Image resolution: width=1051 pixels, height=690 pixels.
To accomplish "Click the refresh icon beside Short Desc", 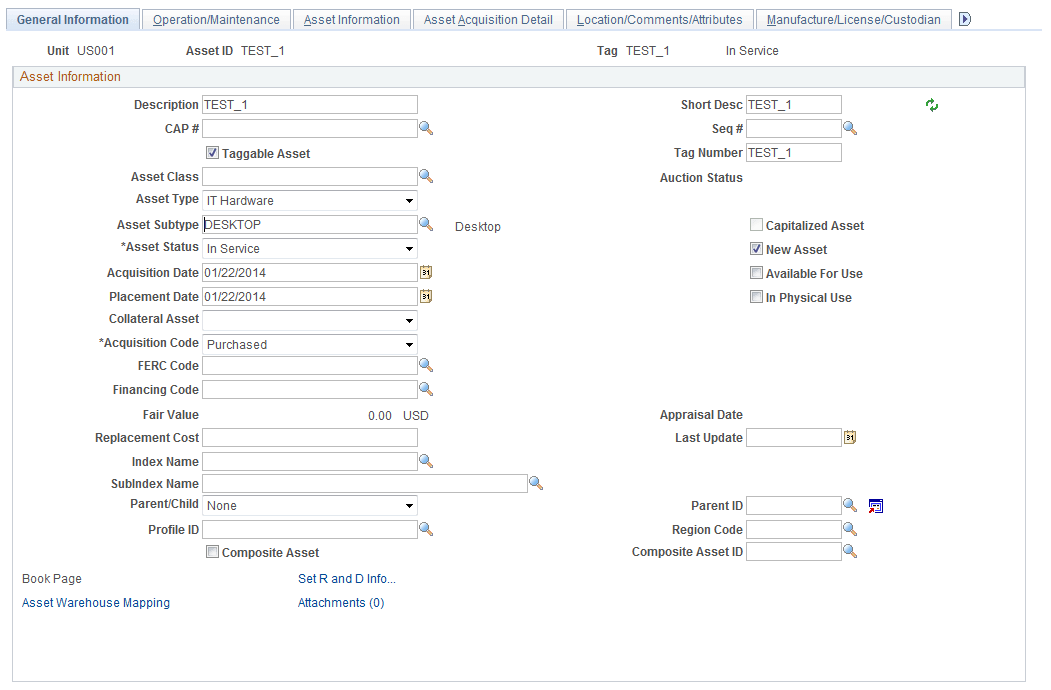I will (x=931, y=104).
